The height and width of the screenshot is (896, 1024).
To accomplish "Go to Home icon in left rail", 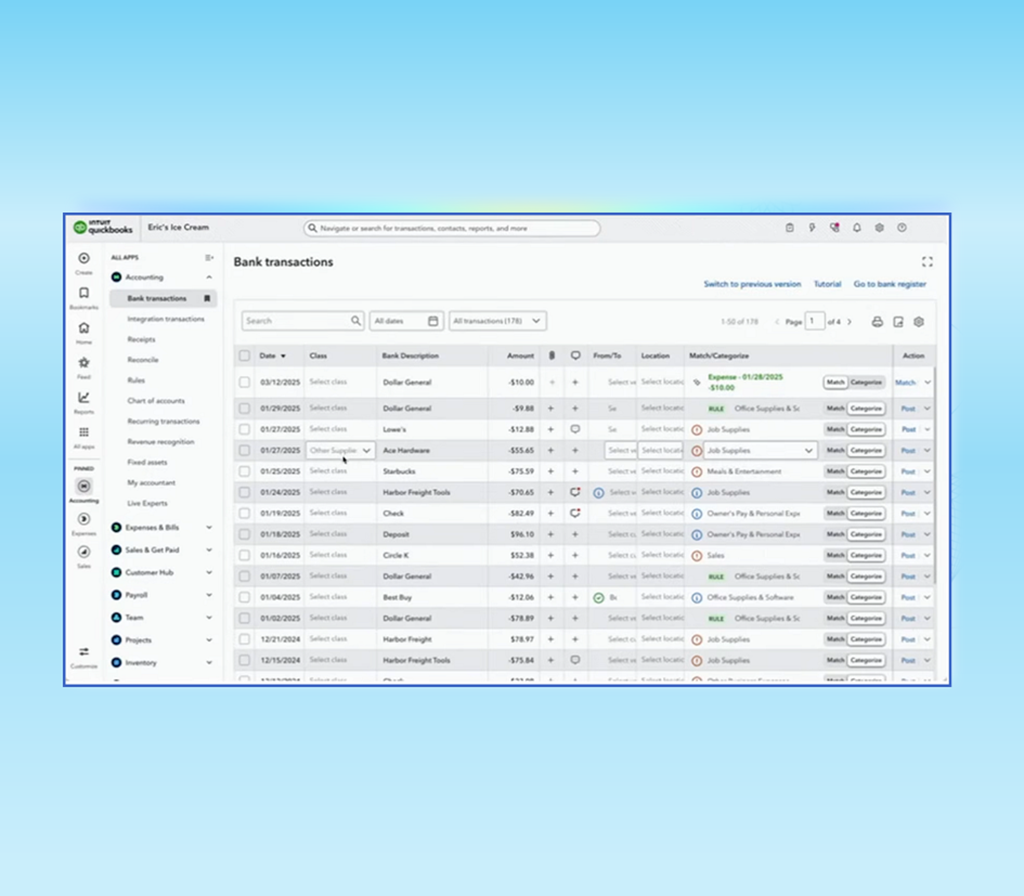I will click(84, 328).
